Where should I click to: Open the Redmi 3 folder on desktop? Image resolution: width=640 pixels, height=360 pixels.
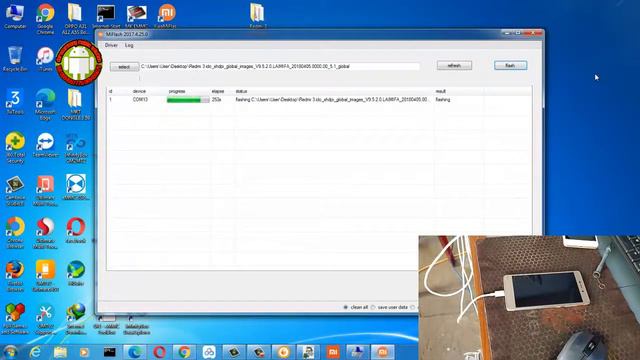click(257, 16)
